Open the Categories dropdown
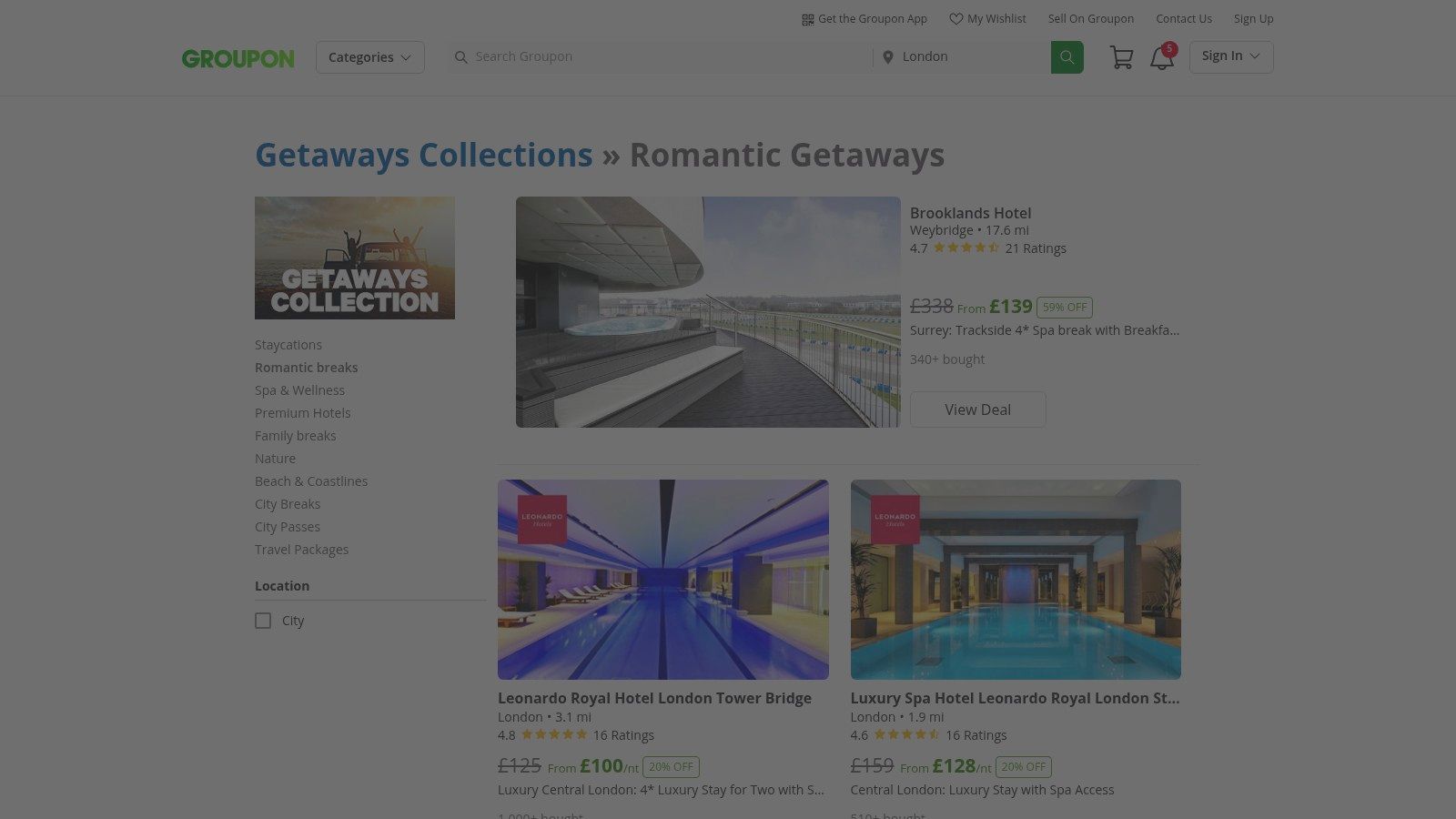This screenshot has width=1456, height=819. pyautogui.click(x=369, y=56)
